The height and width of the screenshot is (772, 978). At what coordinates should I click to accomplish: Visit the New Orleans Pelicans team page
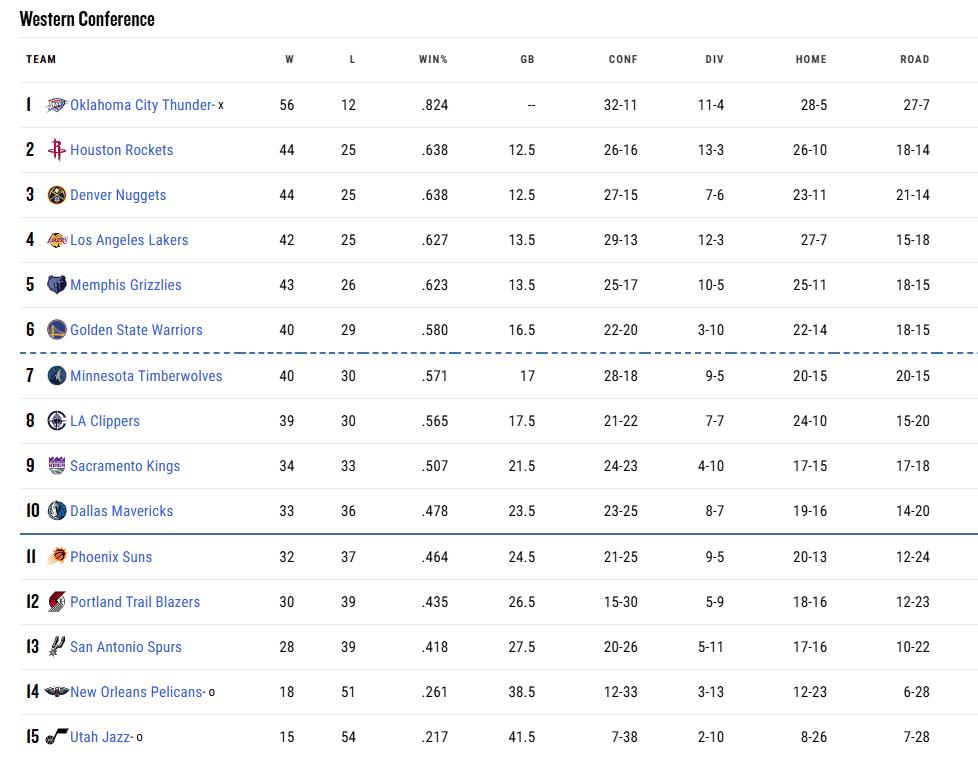click(136, 692)
